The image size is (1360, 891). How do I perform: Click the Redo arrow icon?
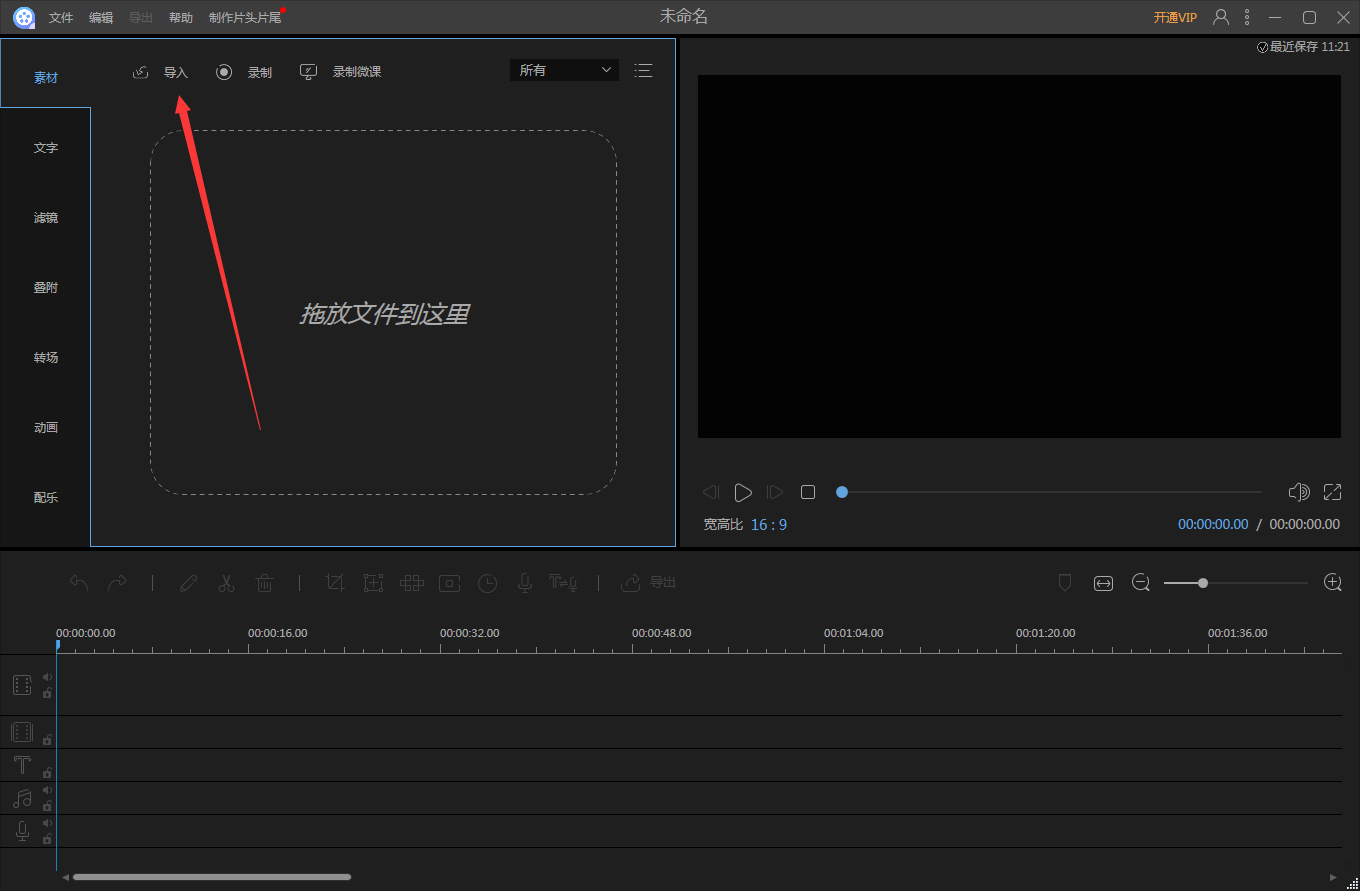click(116, 583)
